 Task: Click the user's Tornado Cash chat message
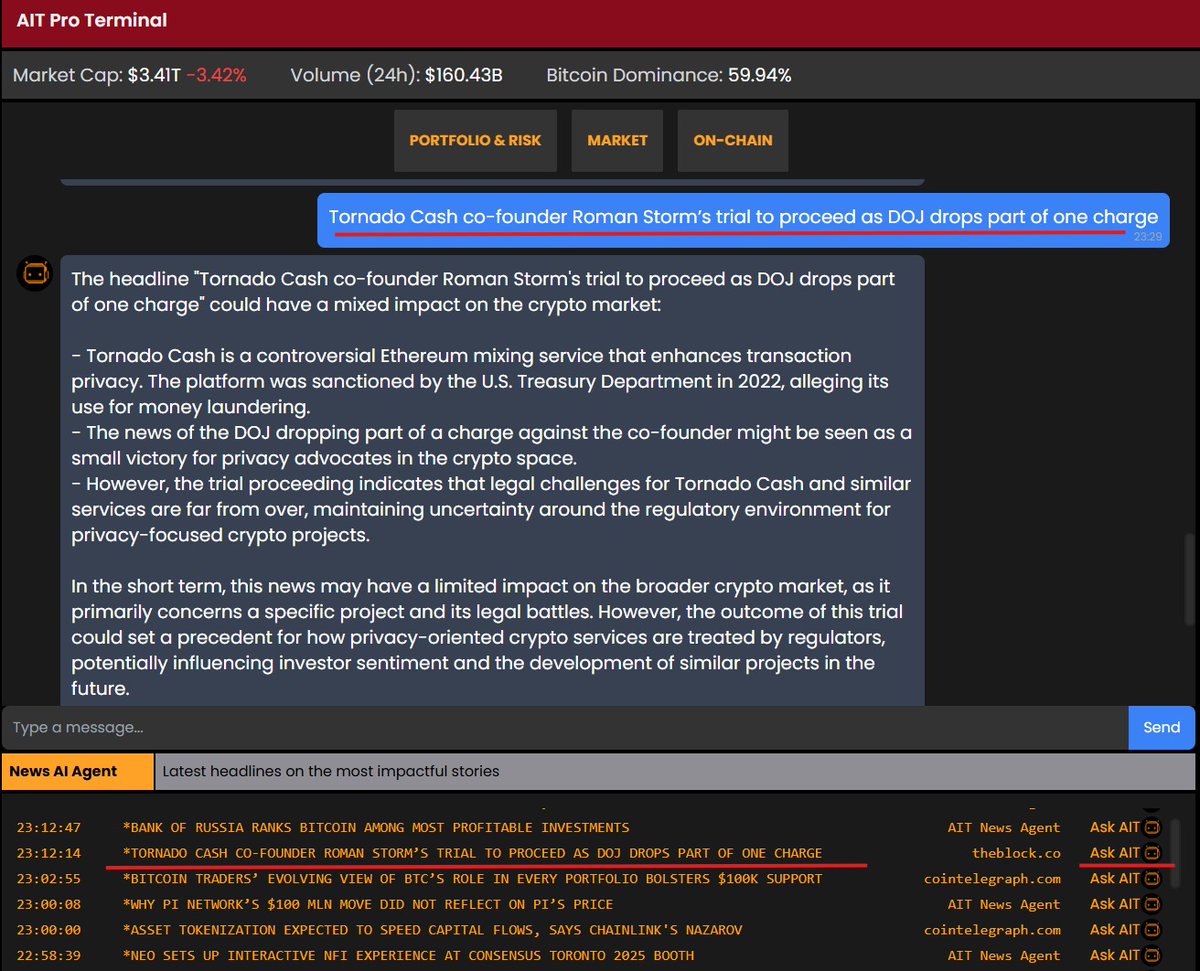pyautogui.click(x=743, y=220)
